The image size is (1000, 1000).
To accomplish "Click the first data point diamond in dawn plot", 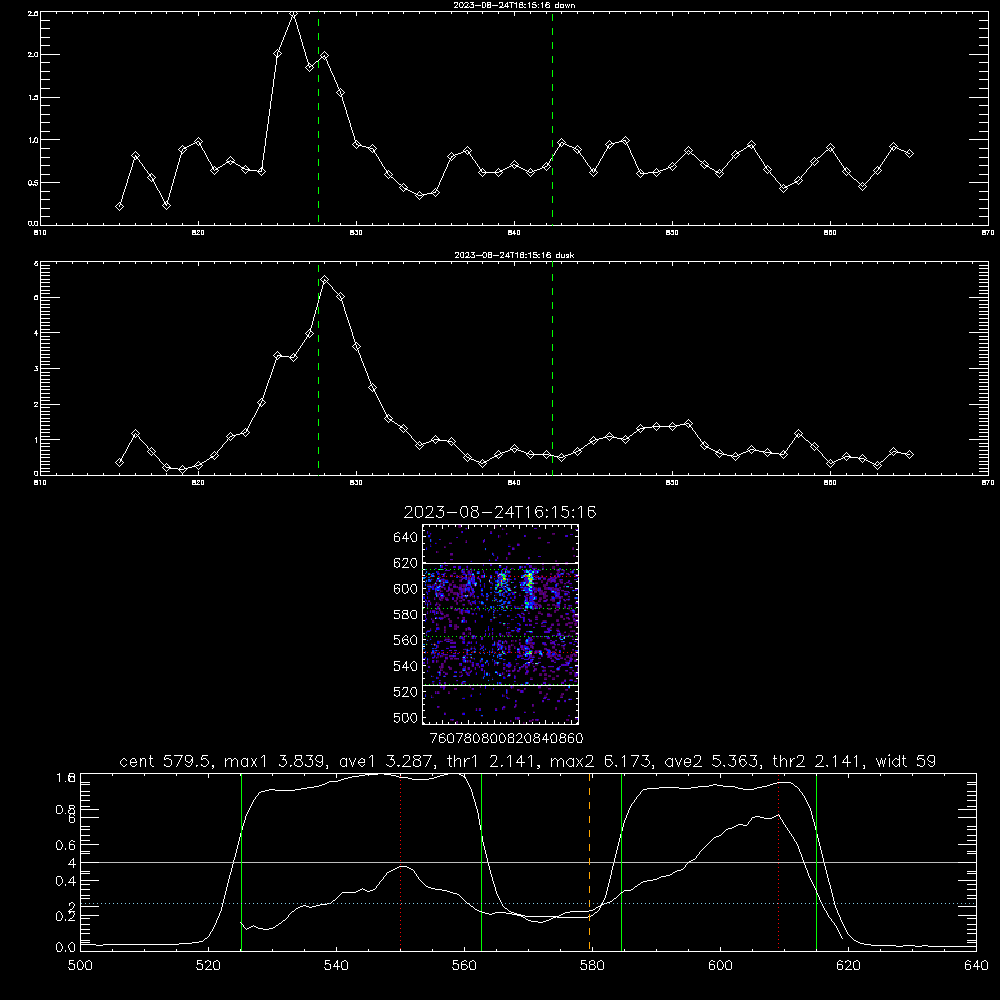I will pos(119,206).
